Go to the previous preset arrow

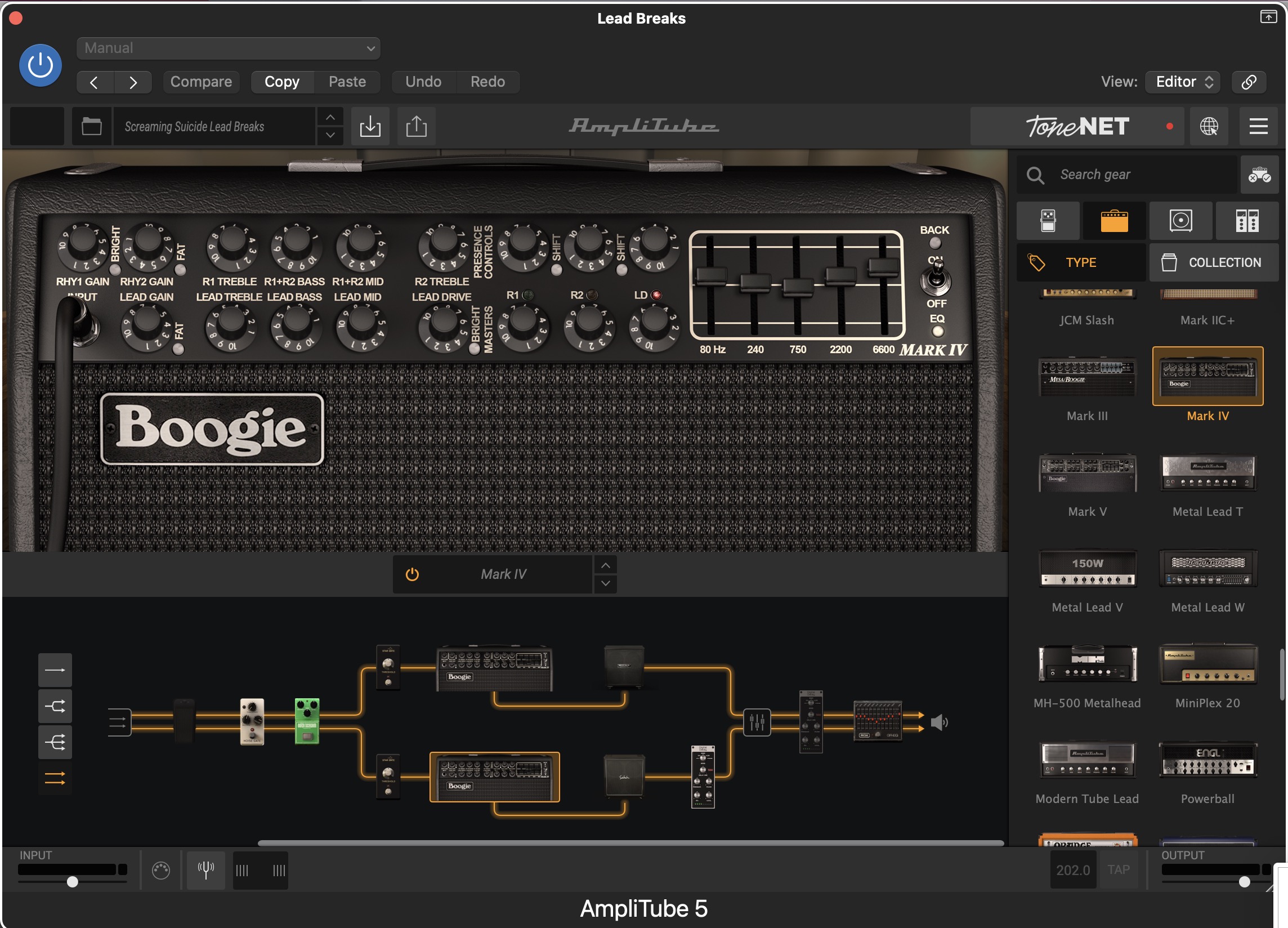95,82
